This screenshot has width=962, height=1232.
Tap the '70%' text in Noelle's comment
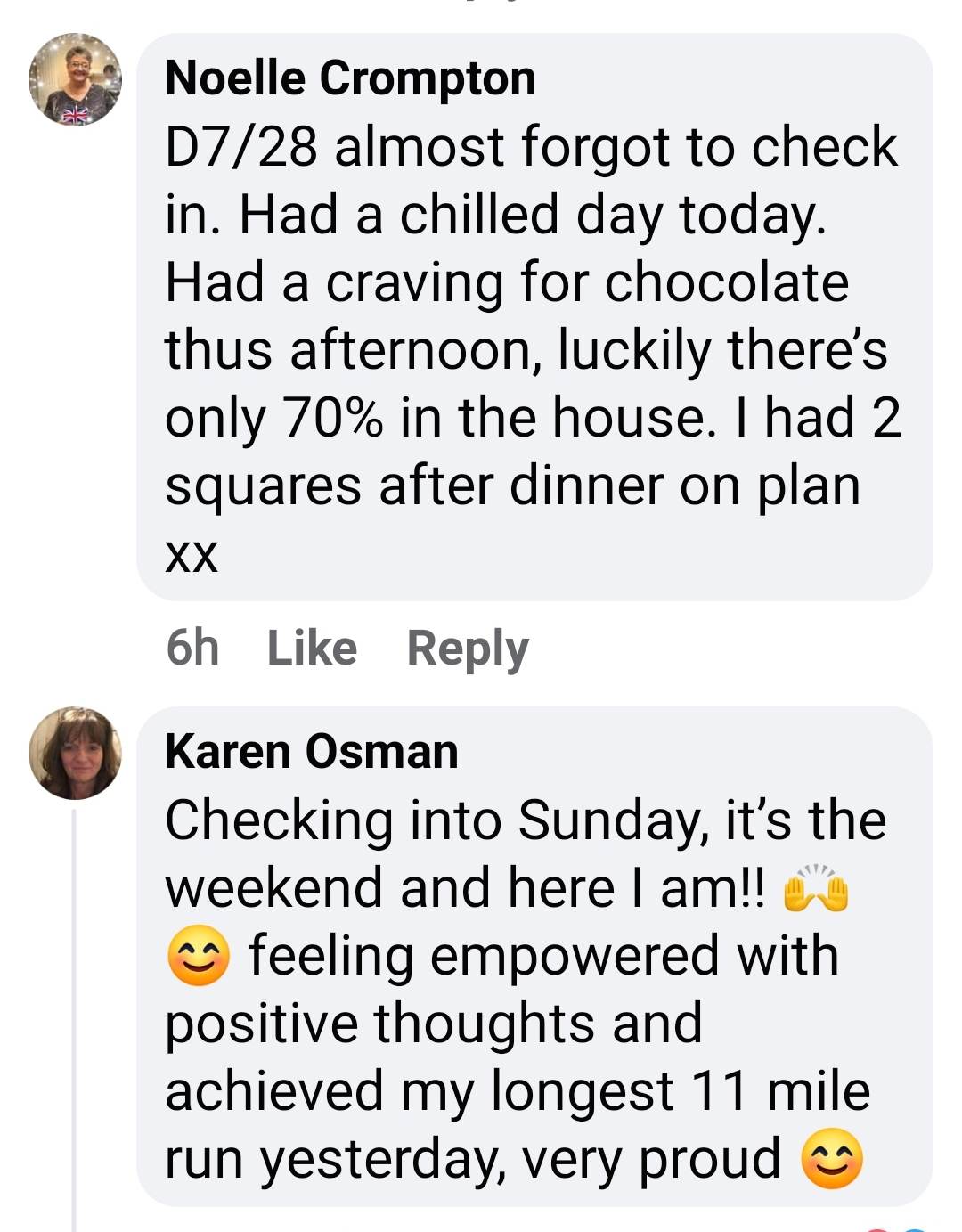point(333,418)
